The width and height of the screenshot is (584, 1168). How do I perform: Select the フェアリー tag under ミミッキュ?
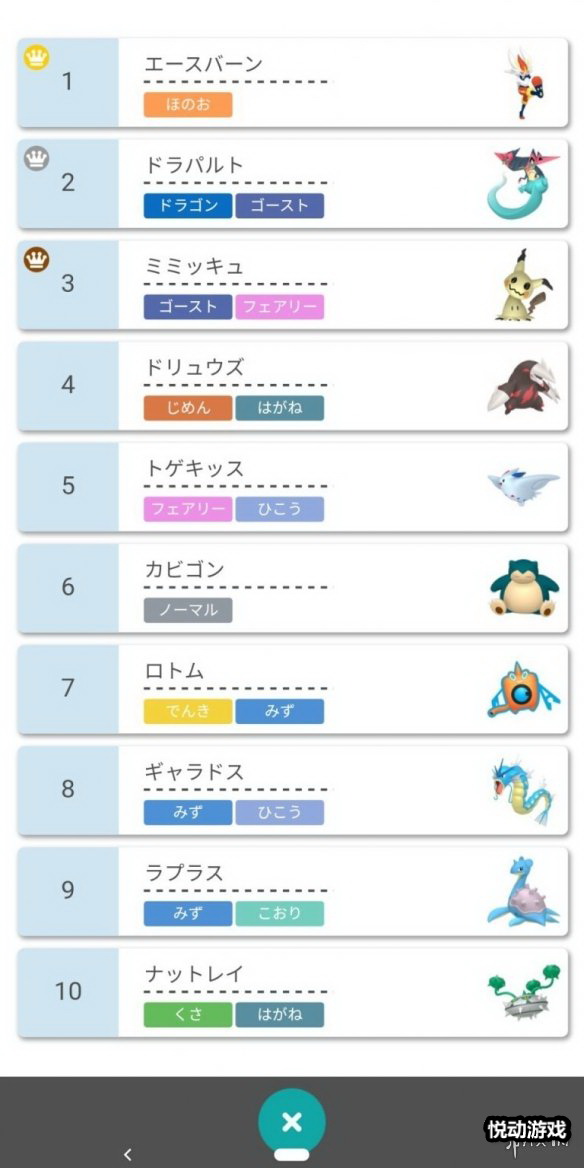click(x=279, y=307)
